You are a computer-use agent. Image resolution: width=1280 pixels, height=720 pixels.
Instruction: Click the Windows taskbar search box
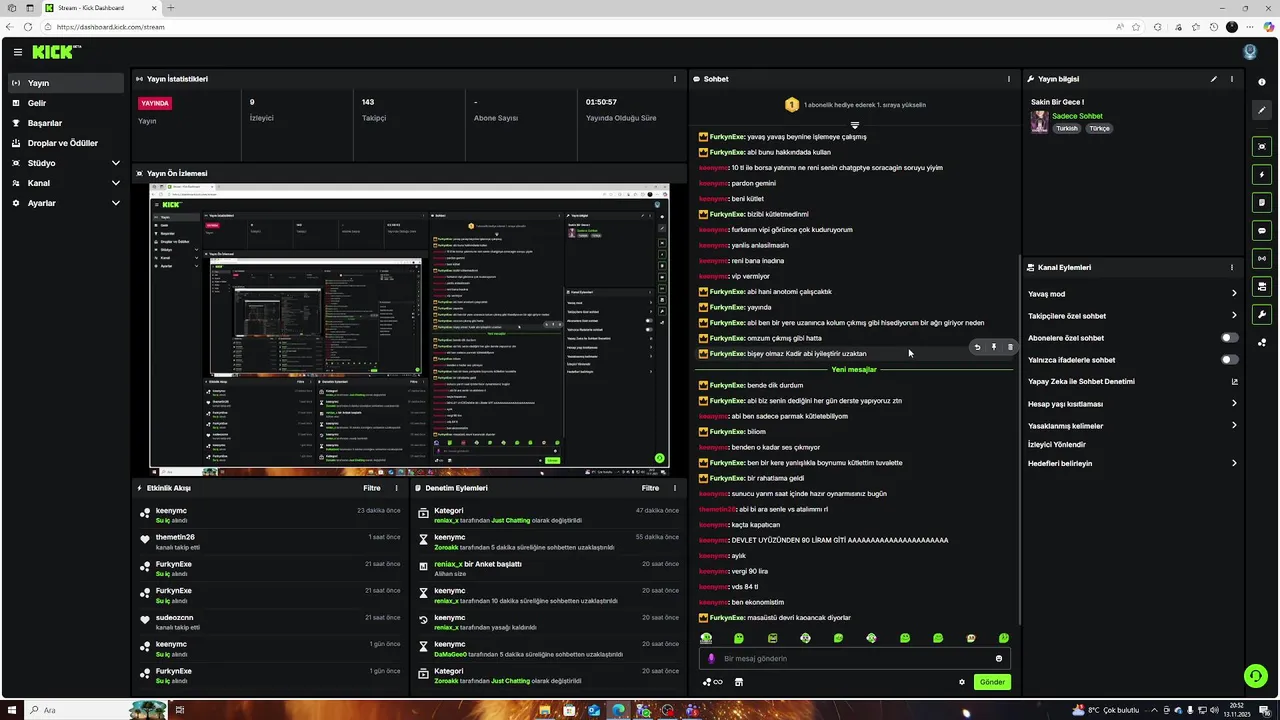pyautogui.click(x=75, y=710)
